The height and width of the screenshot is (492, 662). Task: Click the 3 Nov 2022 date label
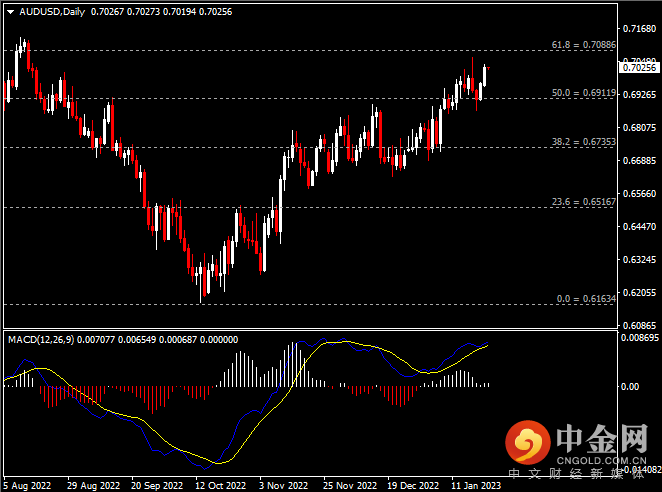[283, 486]
